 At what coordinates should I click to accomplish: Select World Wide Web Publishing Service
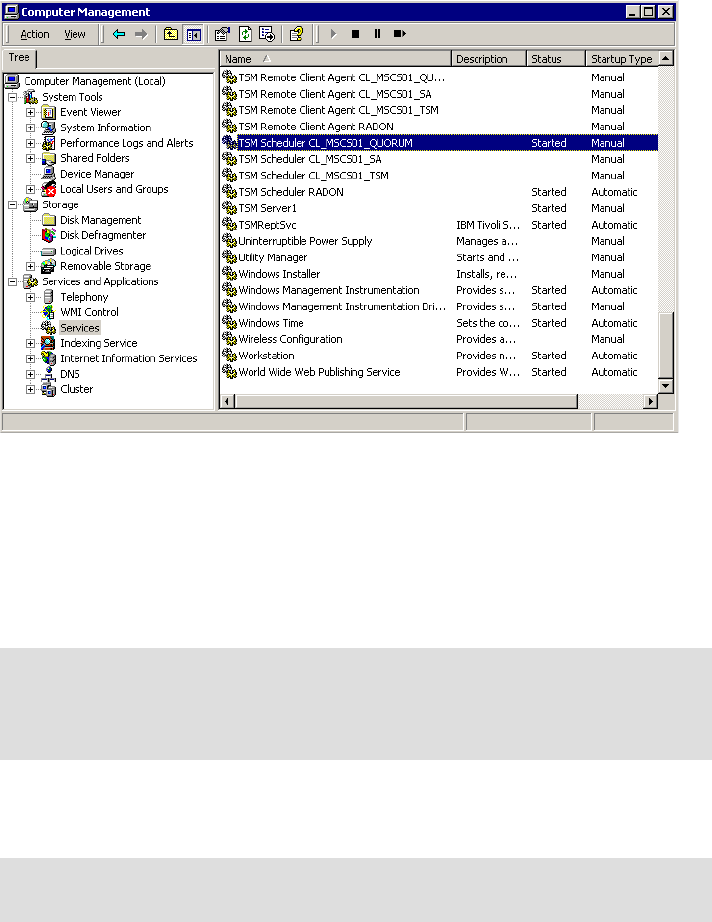point(439,372)
